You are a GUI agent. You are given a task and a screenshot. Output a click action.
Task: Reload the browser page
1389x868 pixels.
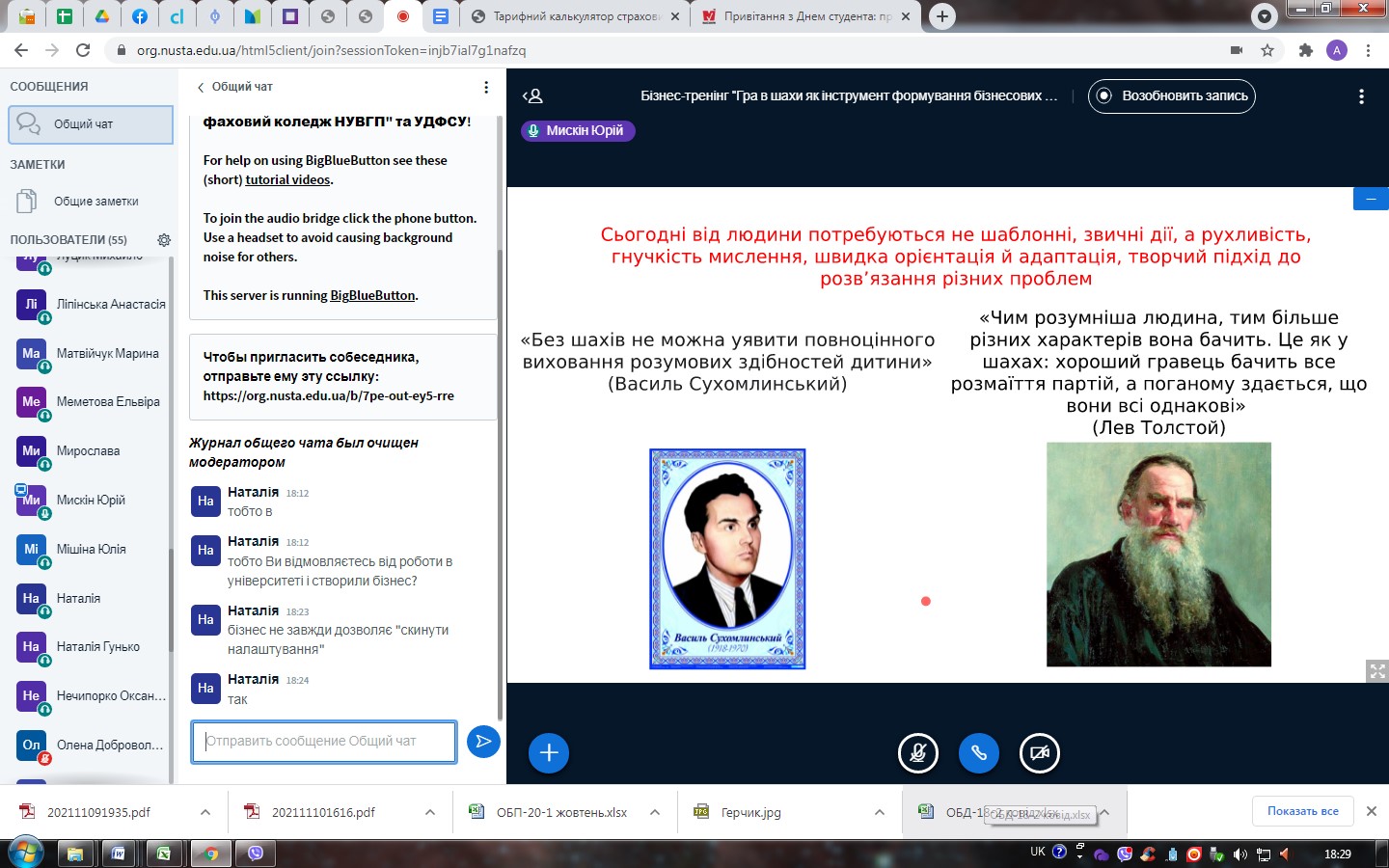pos(83,50)
